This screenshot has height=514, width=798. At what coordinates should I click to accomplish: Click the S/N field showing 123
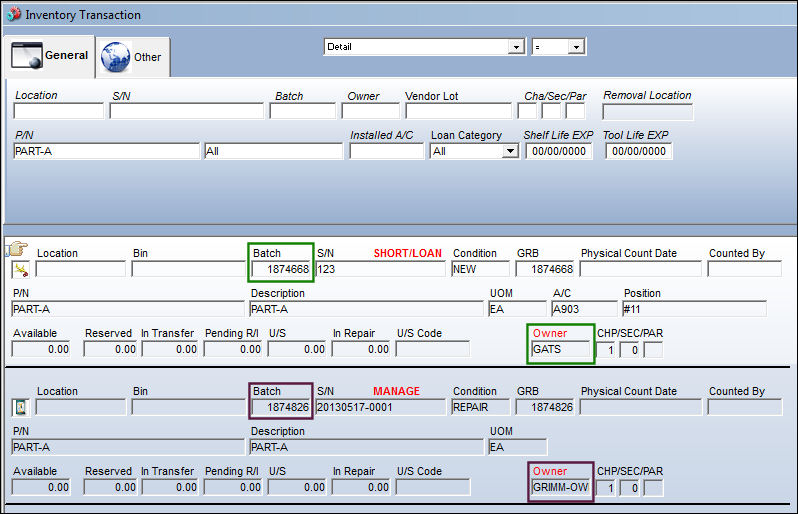tap(380, 269)
